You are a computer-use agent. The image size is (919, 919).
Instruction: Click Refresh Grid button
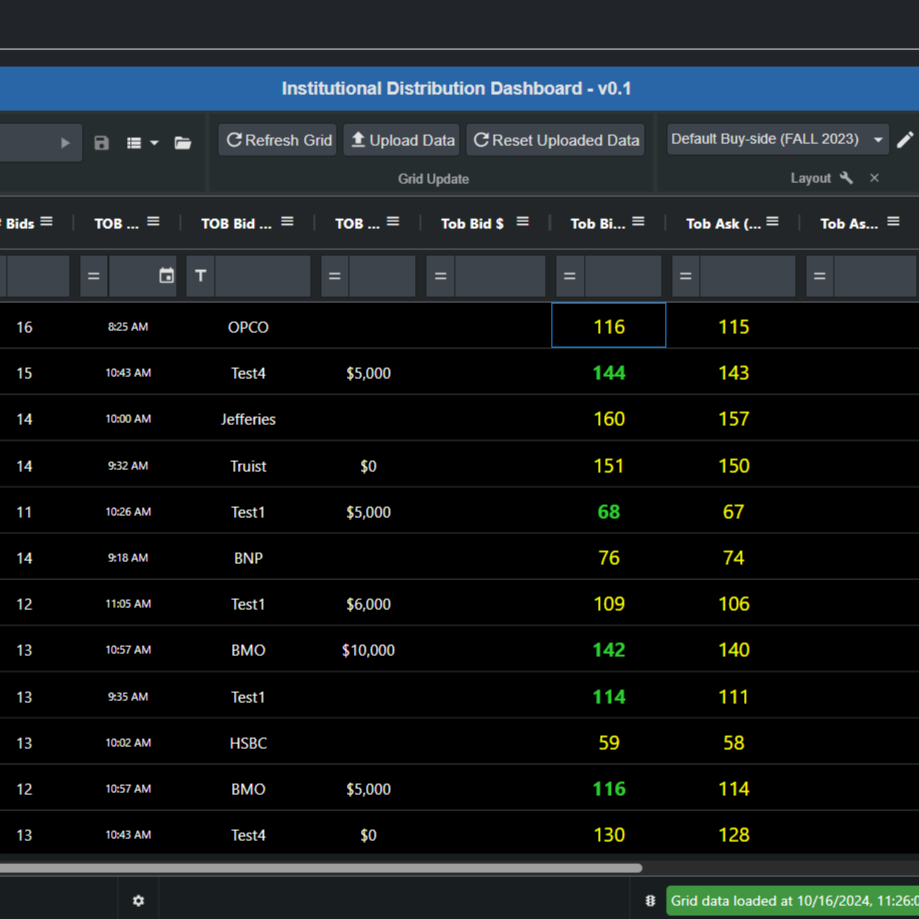pyautogui.click(x=277, y=140)
